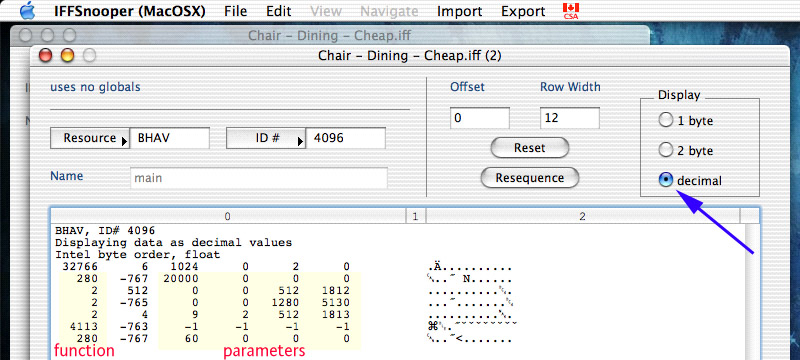The height and width of the screenshot is (360, 800).
Task: Close the Chair - Dining - Cheap.iff (2) window
Action: 46,55
